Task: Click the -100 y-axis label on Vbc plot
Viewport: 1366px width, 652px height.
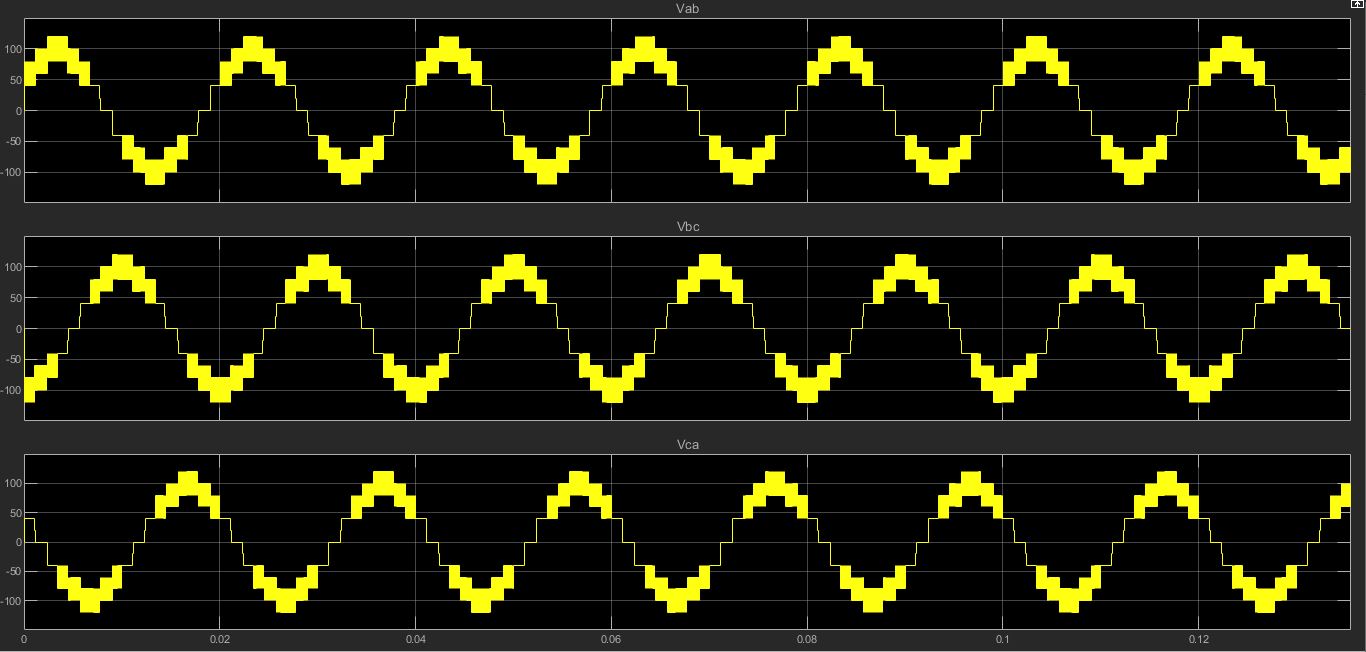Action: click(11, 390)
